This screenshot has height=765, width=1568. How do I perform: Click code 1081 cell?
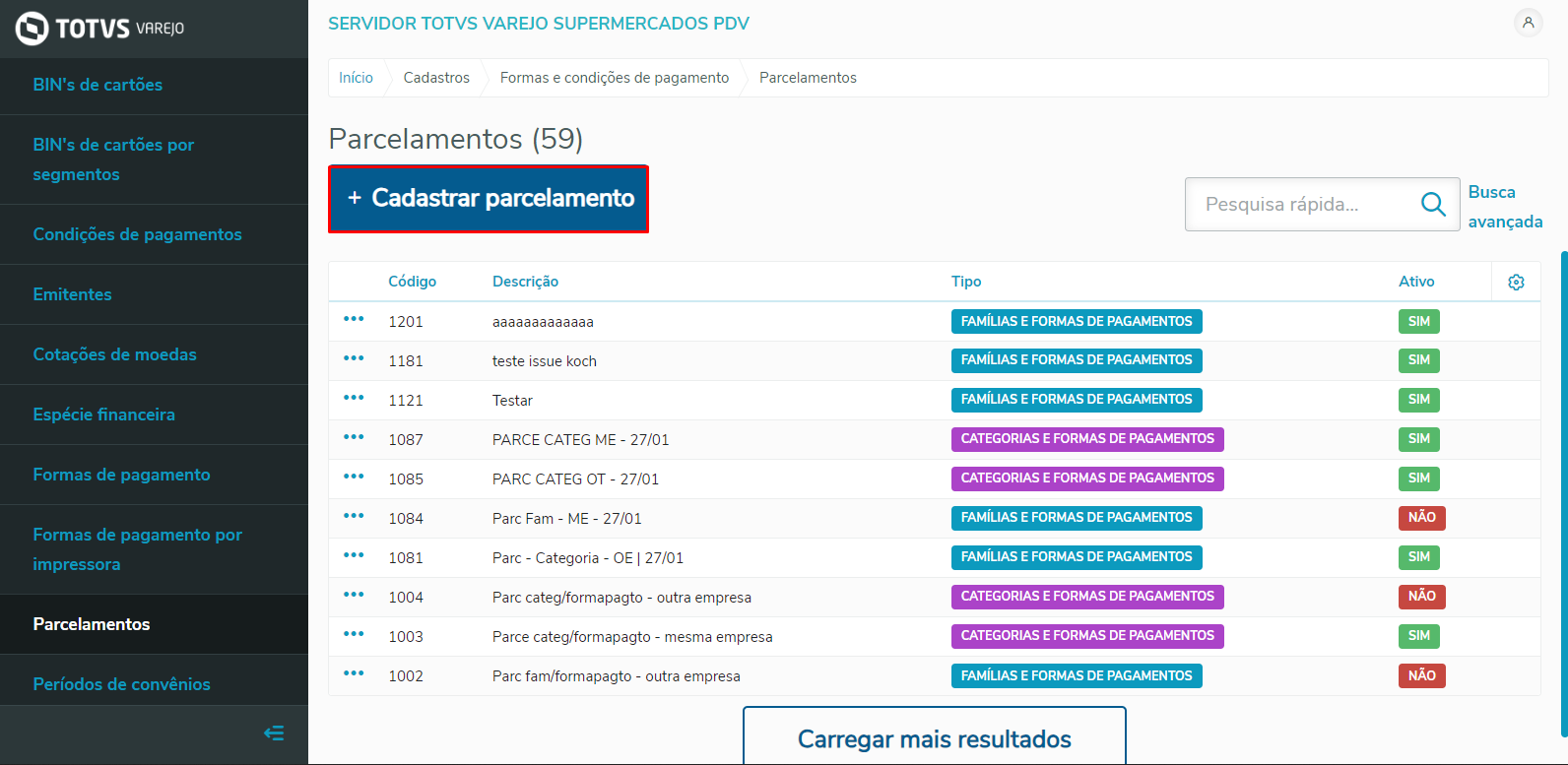click(x=406, y=558)
